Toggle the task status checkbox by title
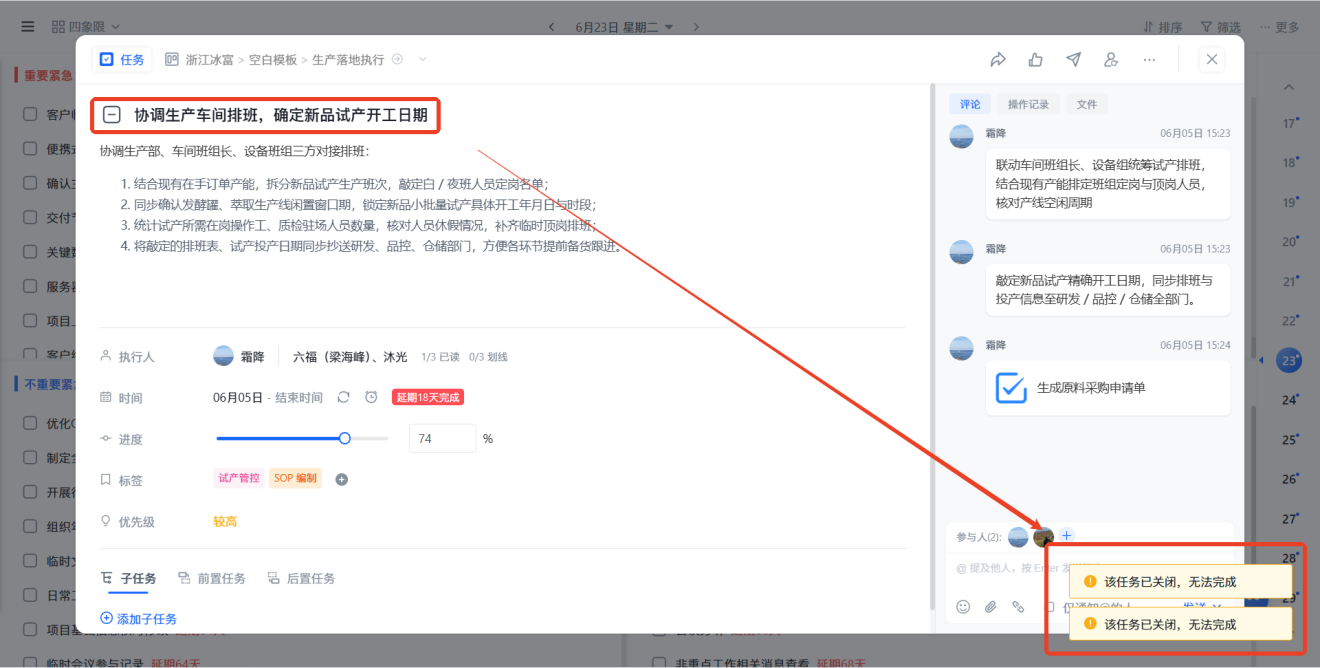This screenshot has height=668, width=1320. pyautogui.click(x=112, y=115)
